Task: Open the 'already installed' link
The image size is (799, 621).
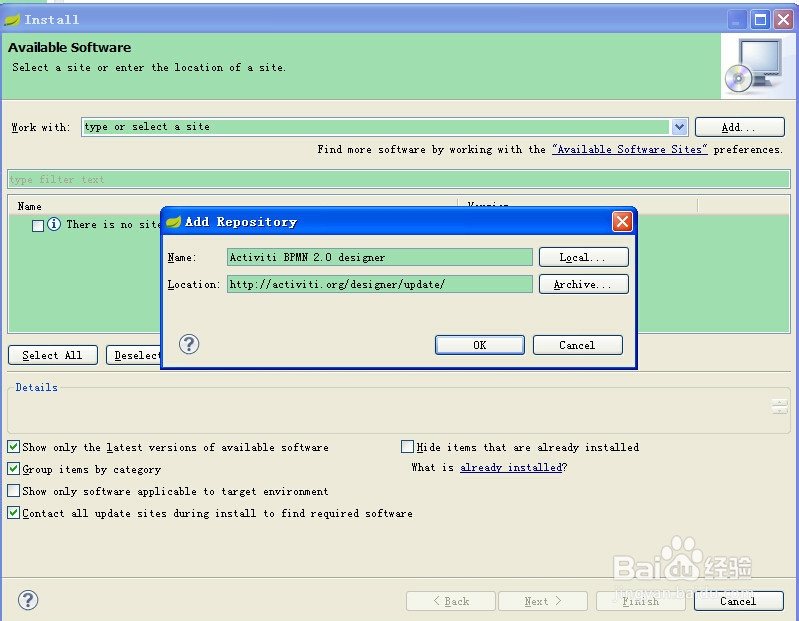Action: point(511,467)
